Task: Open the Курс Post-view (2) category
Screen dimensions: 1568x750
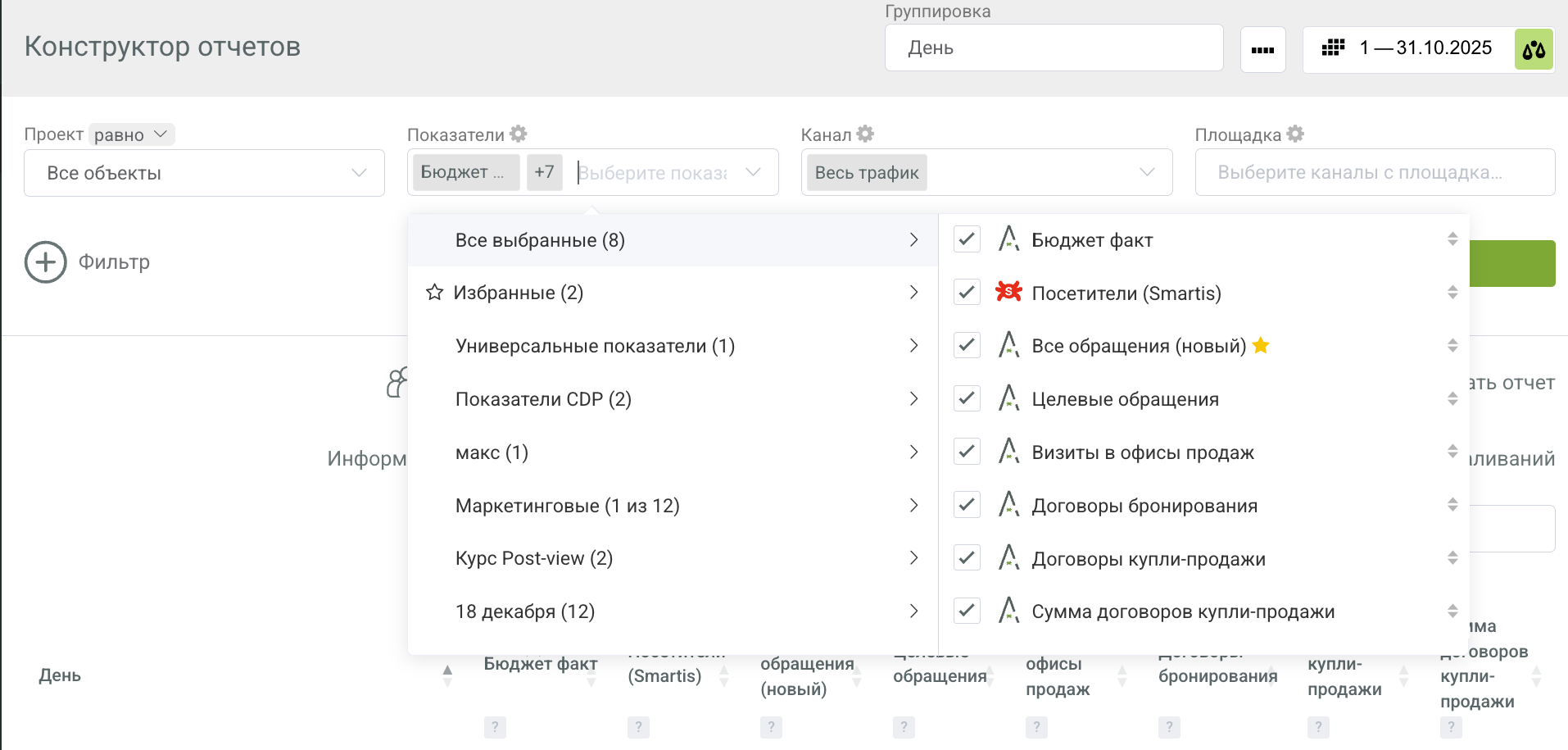Action: pyautogui.click(x=673, y=558)
